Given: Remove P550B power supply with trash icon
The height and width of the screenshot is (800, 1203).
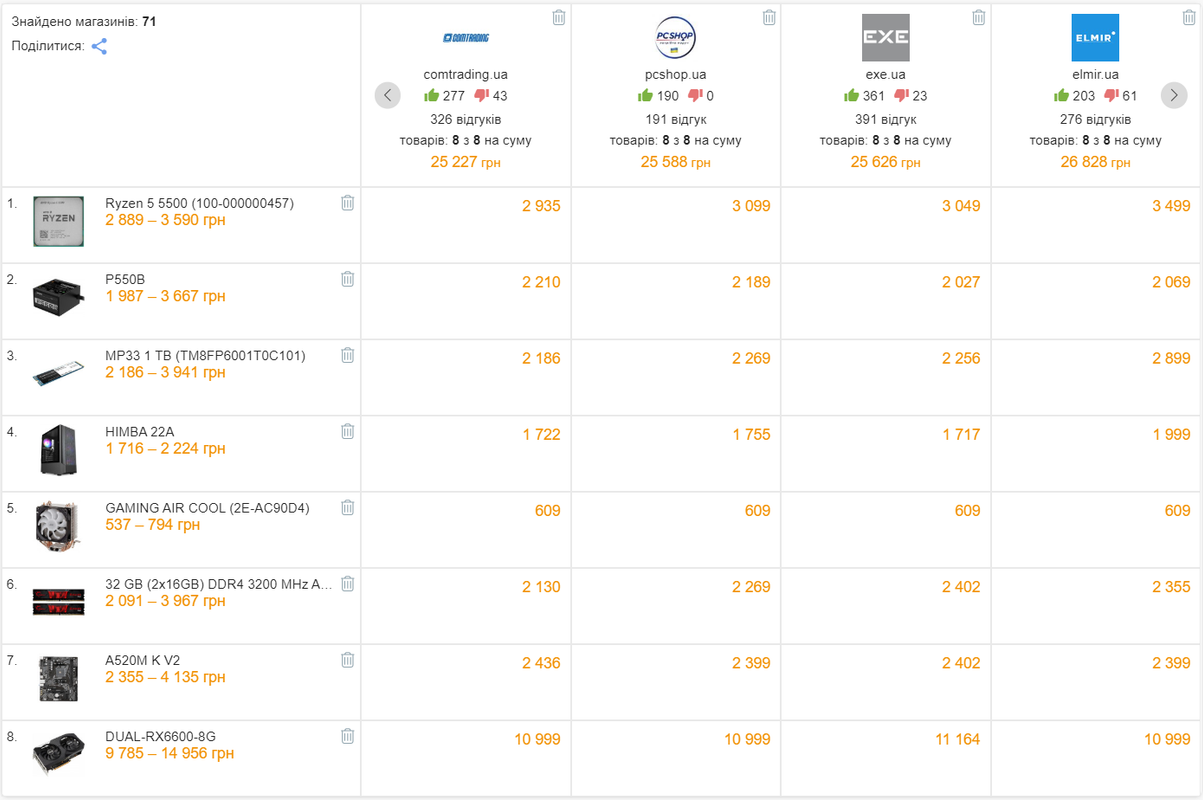Looking at the screenshot, I should coord(347,279).
